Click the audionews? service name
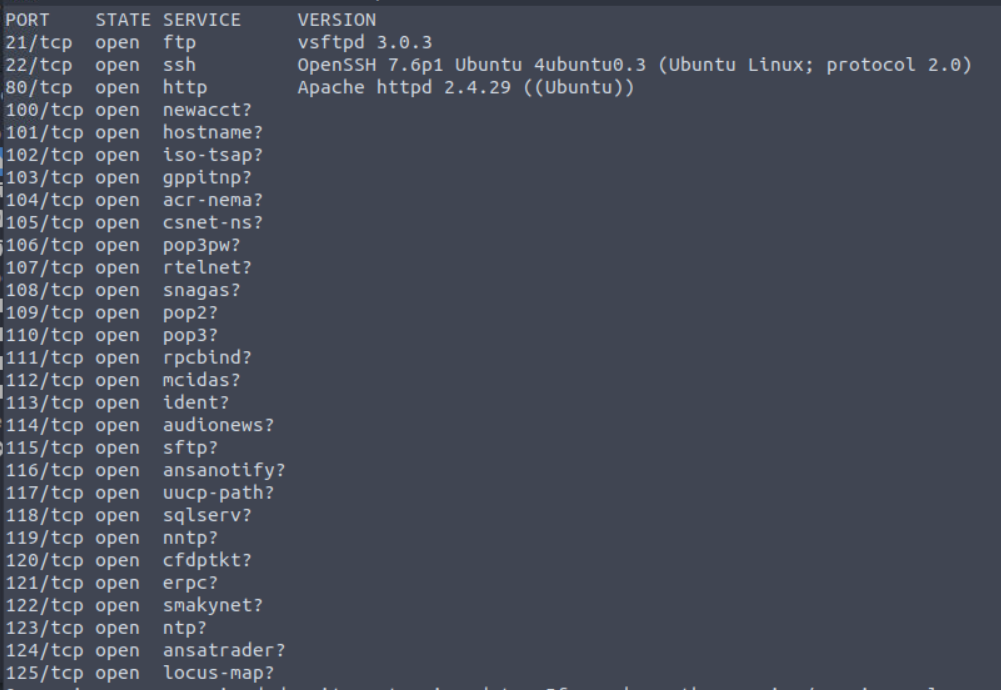This screenshot has width=1001, height=690. tap(218, 425)
